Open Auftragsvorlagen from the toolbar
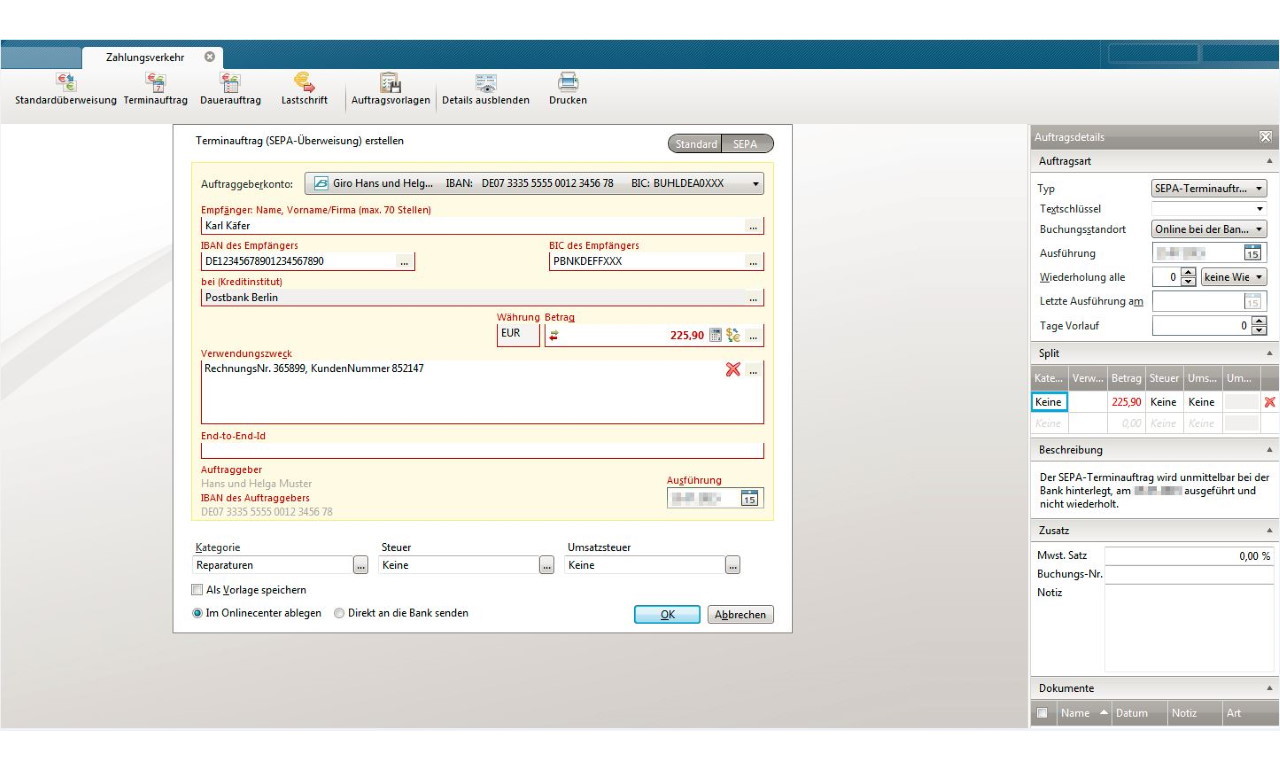This screenshot has width=1280, height=770. 390,84
